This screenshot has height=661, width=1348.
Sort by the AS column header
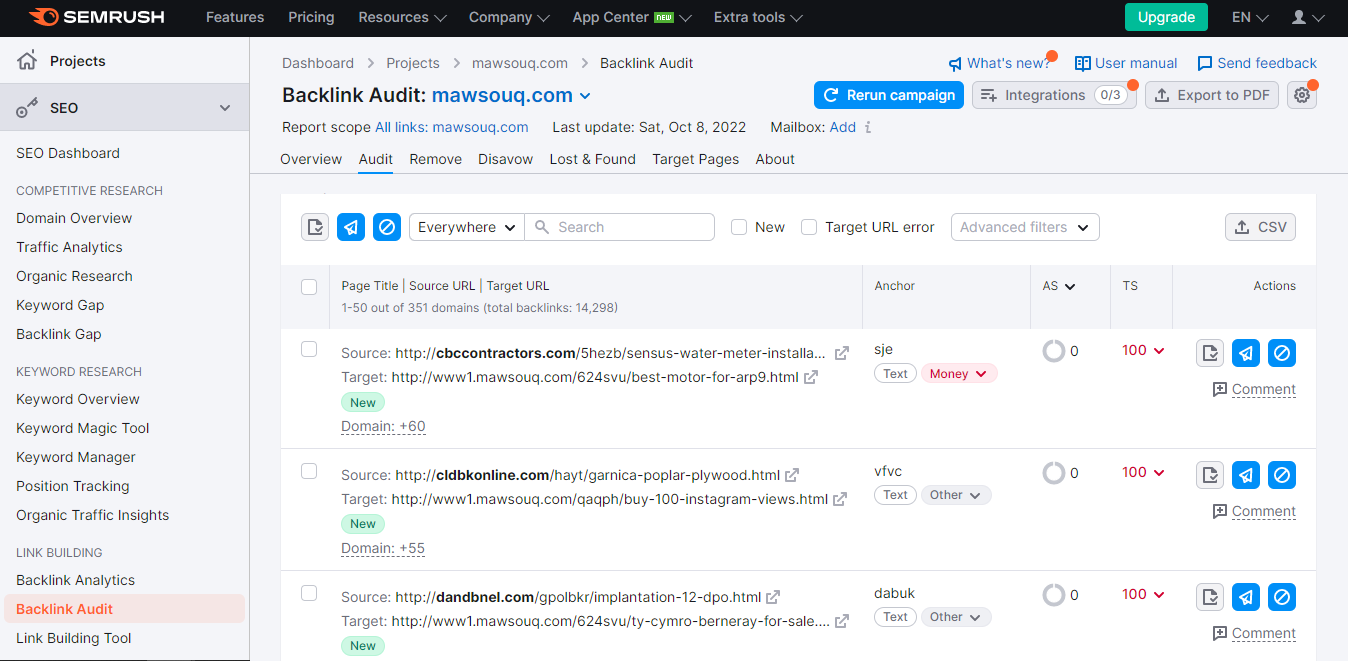1059,286
